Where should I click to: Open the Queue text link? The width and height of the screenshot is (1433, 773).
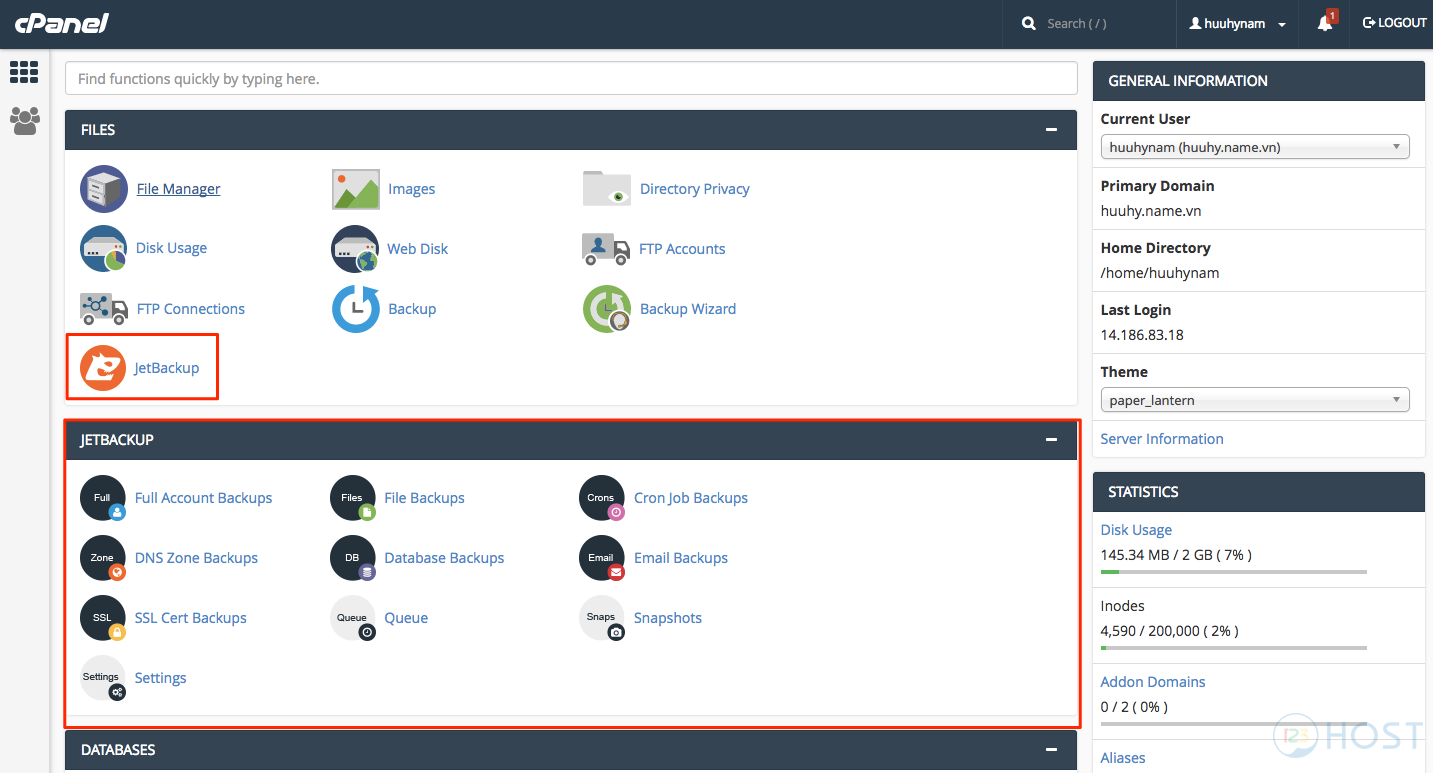(x=406, y=618)
